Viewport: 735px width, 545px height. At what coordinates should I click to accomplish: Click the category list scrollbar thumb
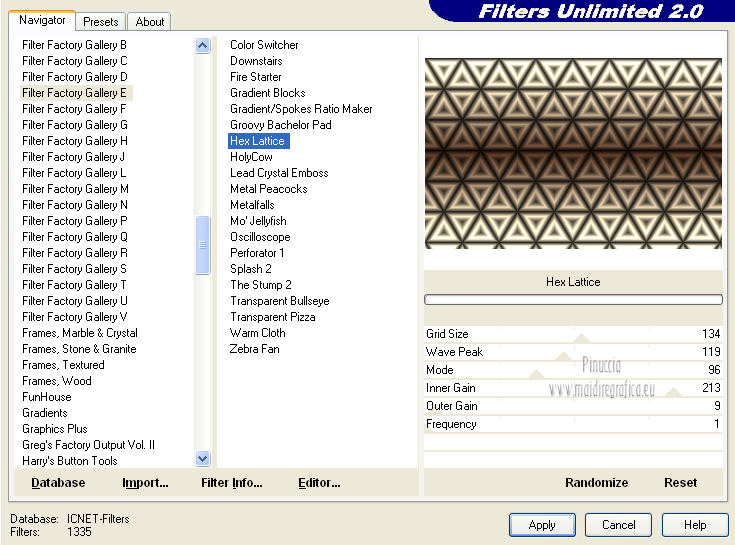(202, 245)
